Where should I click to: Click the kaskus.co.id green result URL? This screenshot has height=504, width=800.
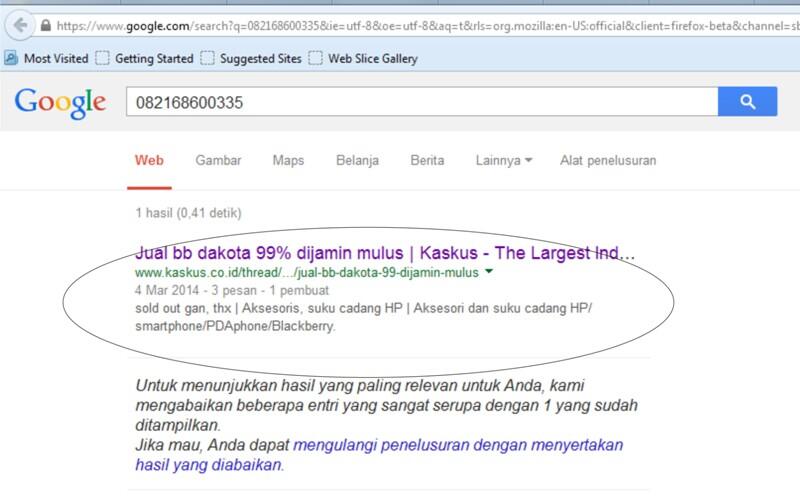(307, 272)
